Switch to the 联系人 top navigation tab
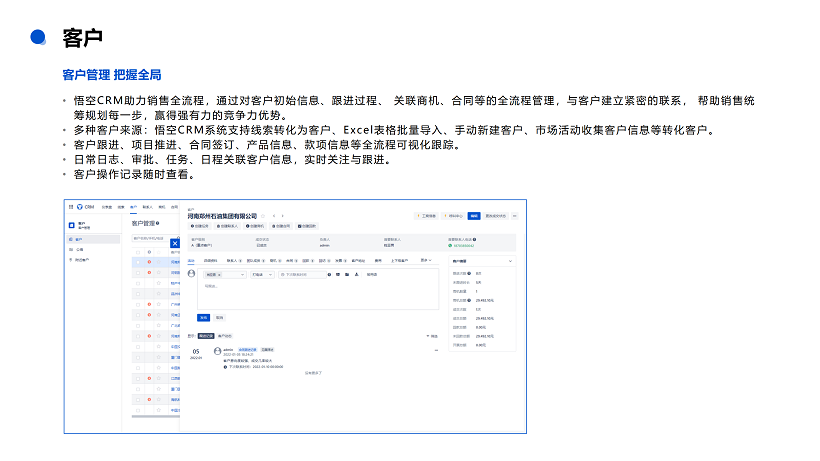The width and height of the screenshot is (820, 461). 147,207
